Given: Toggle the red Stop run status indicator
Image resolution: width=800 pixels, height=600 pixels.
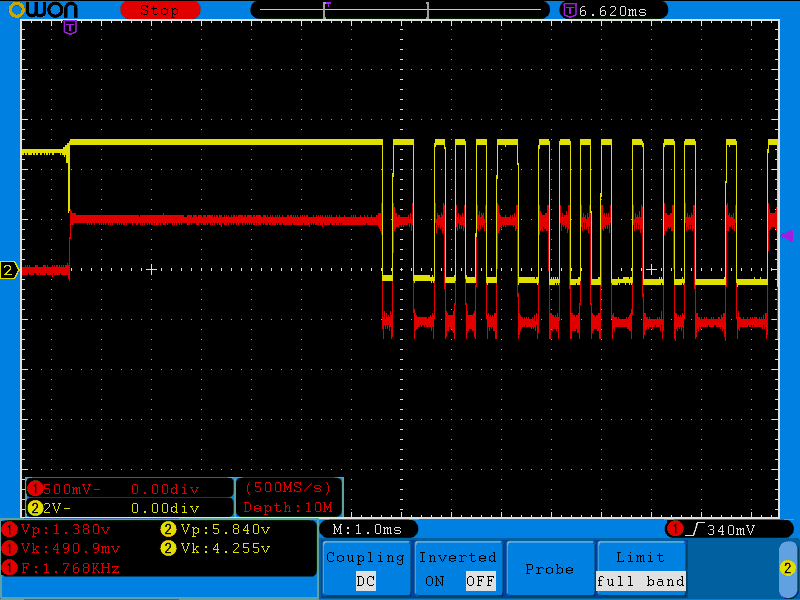Looking at the screenshot, I should coord(158,10).
